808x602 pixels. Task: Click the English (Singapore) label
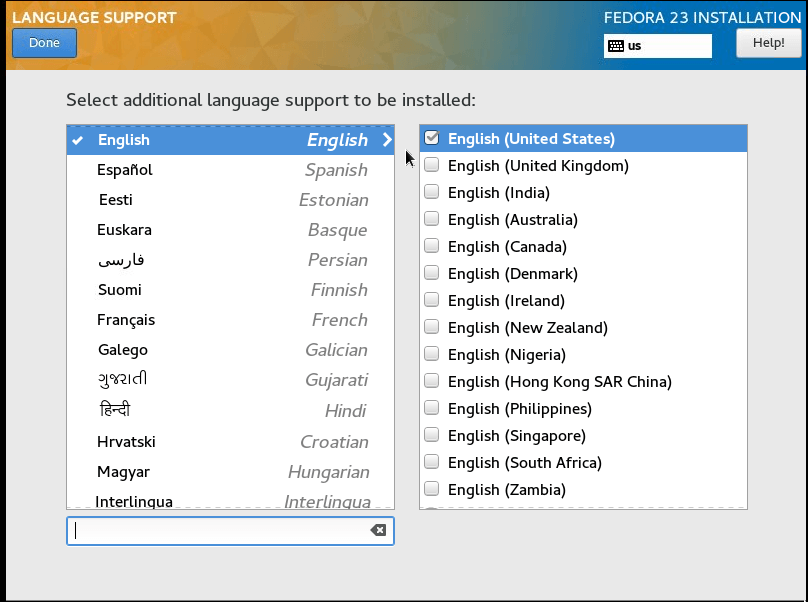click(x=517, y=436)
